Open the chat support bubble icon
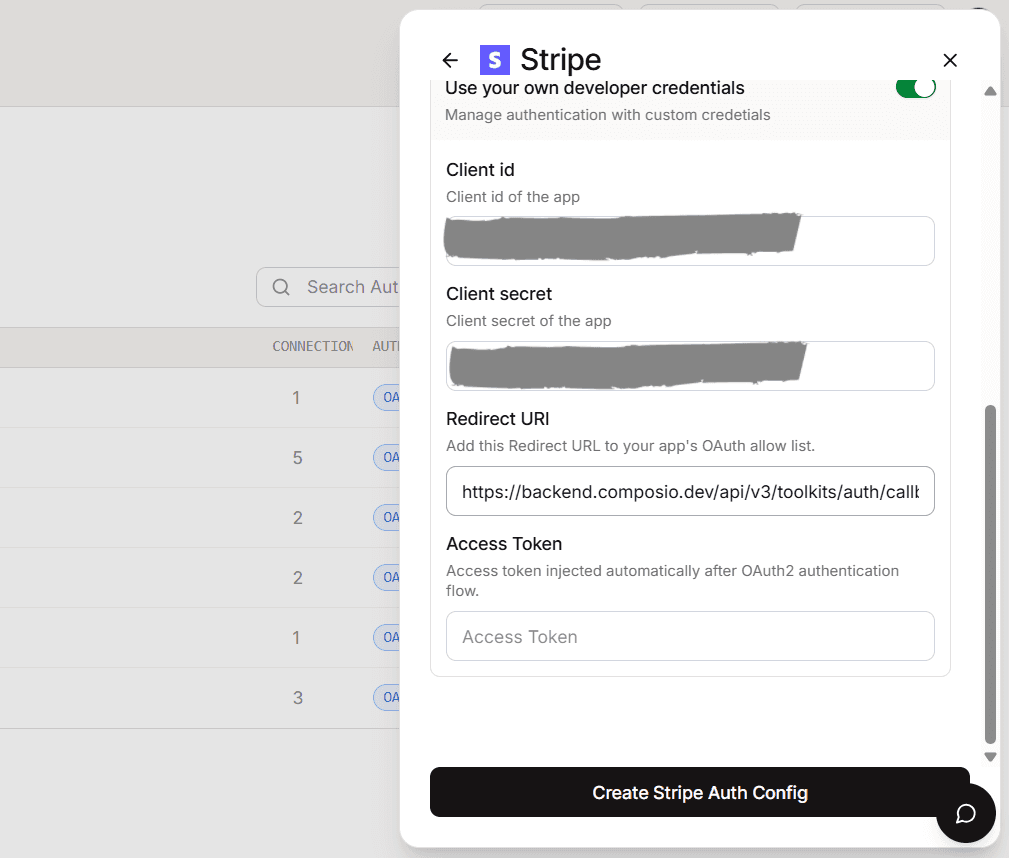 (x=965, y=814)
